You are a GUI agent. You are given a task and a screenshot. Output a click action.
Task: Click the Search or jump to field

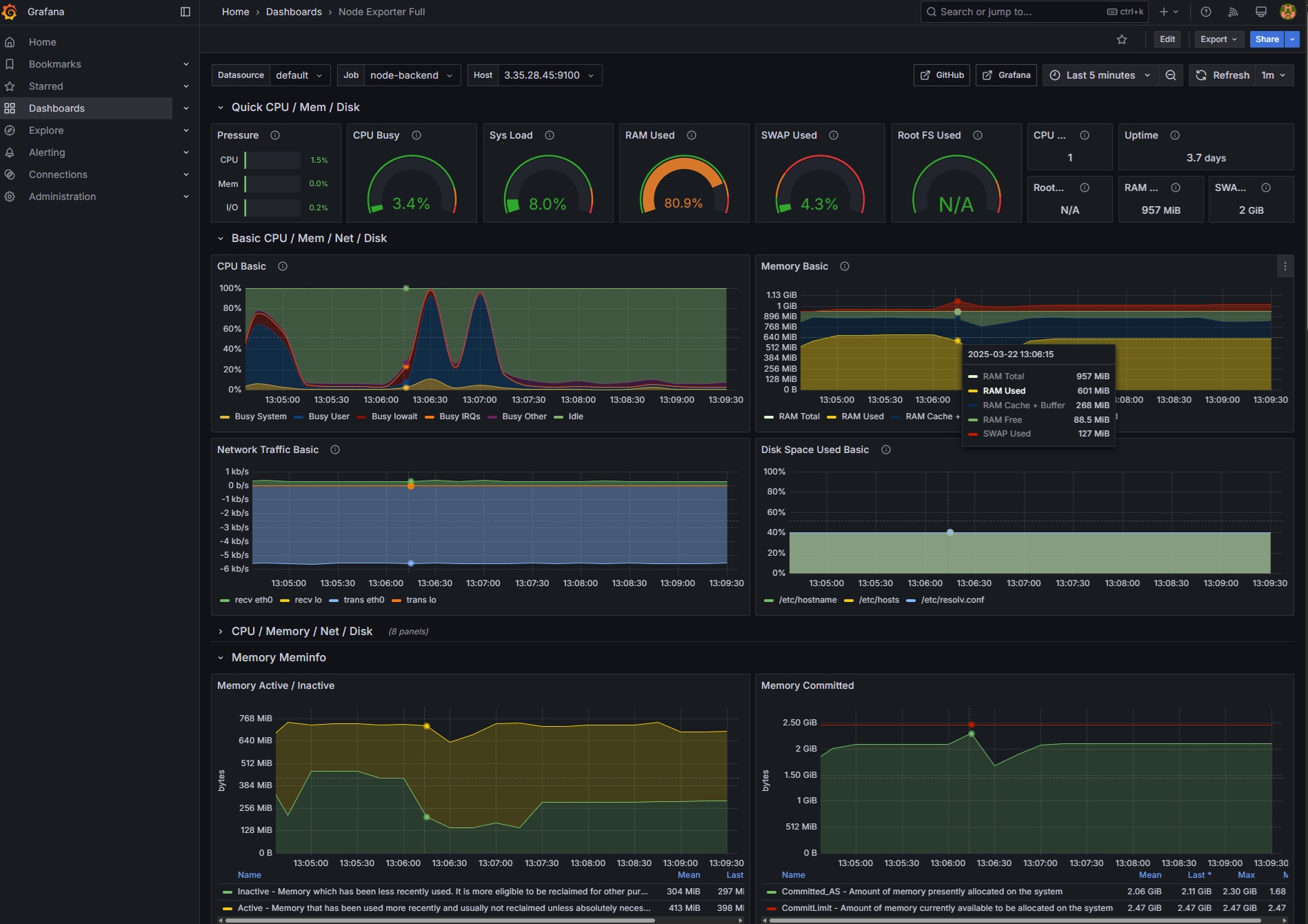[1035, 12]
